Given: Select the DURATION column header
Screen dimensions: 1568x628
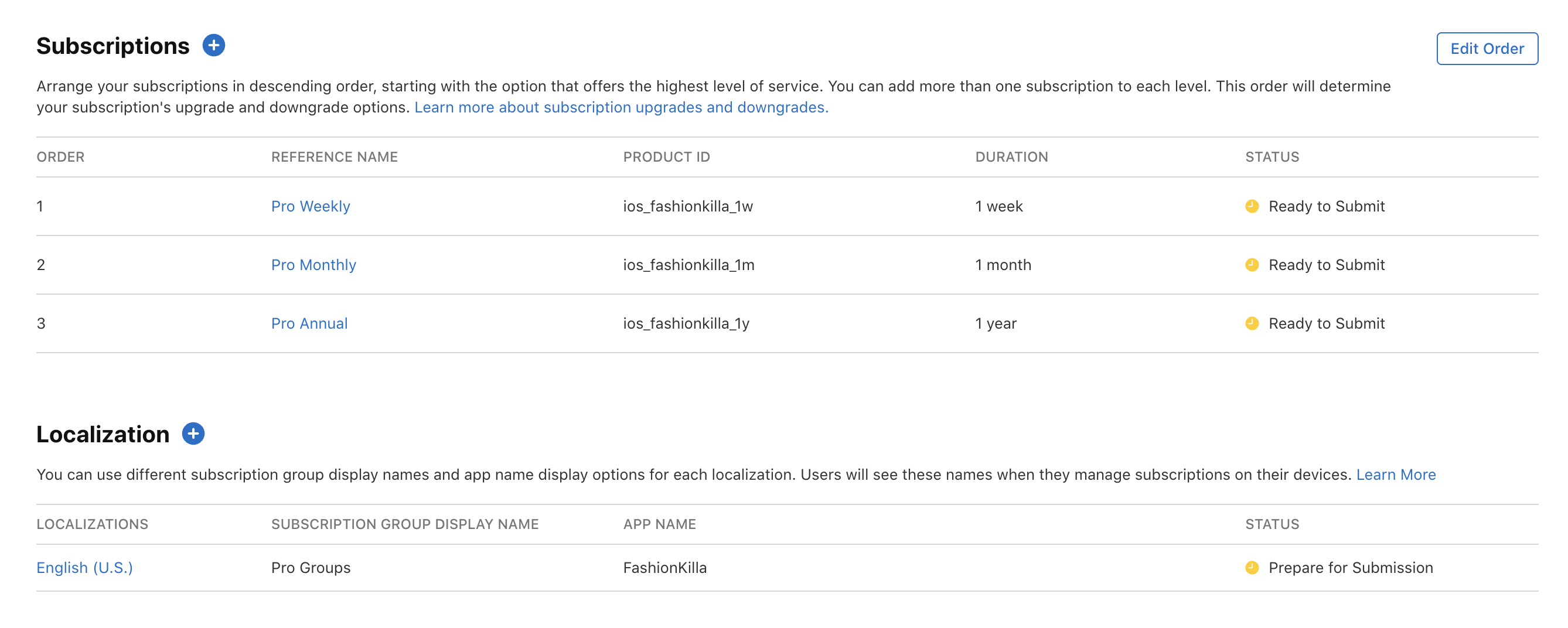Looking at the screenshot, I should click(1012, 156).
